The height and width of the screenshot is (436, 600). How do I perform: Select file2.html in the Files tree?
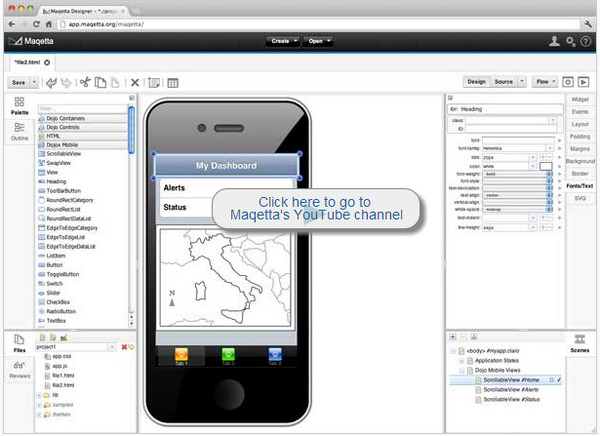point(62,384)
